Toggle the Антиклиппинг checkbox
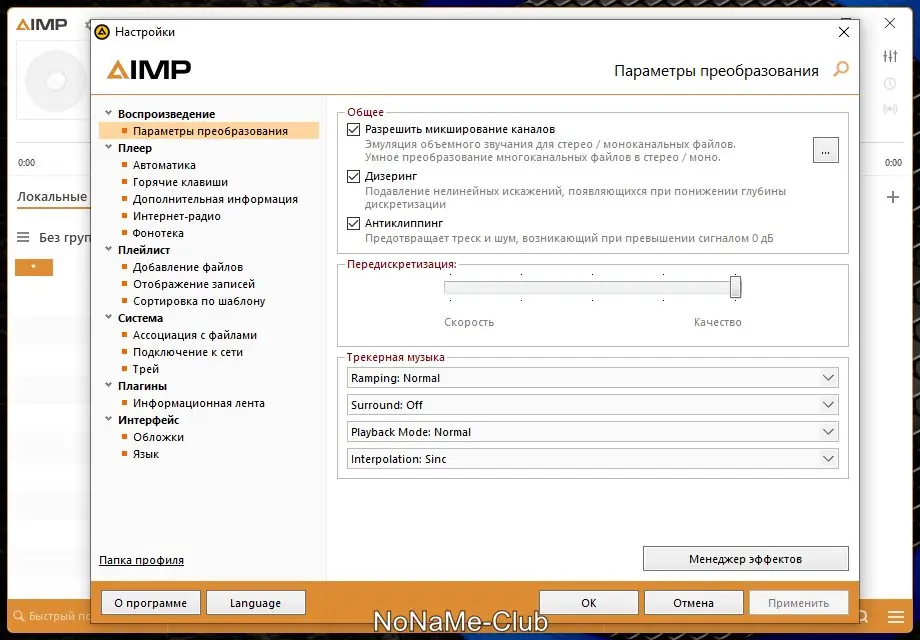The height and width of the screenshot is (640, 920). (353, 224)
